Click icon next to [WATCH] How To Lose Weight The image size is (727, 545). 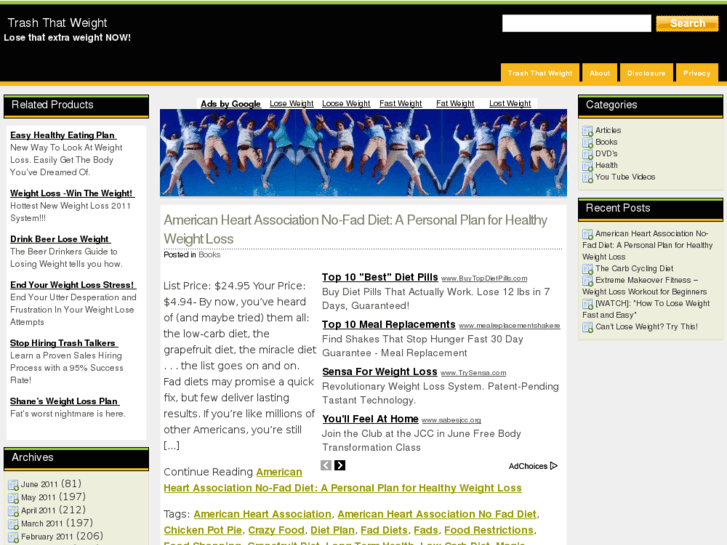point(587,304)
